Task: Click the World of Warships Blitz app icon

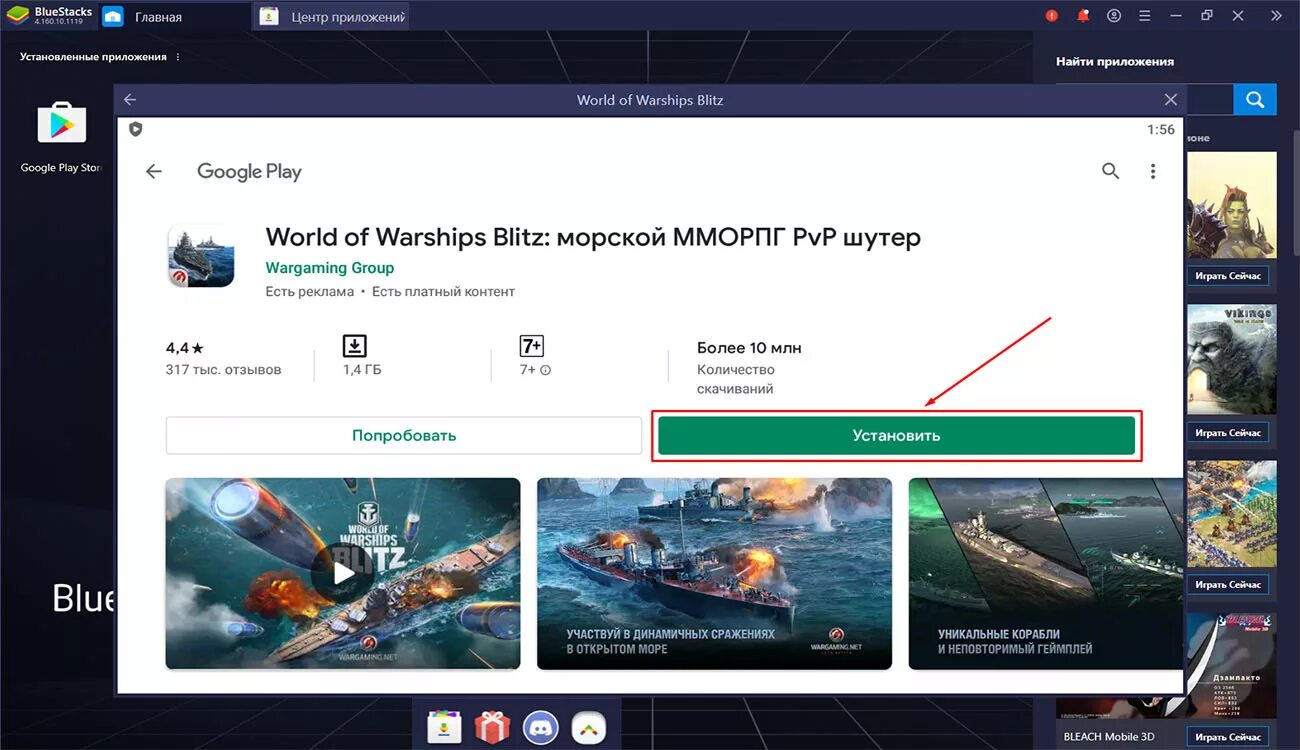Action: (x=200, y=255)
